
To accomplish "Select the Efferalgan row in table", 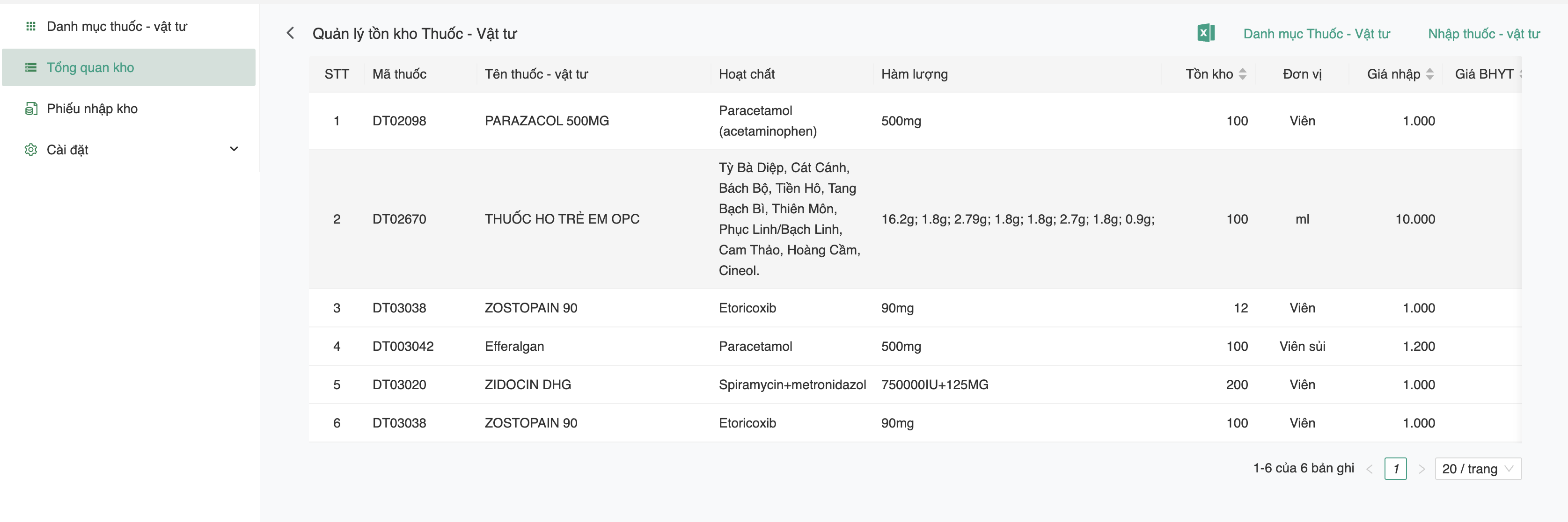I will coord(514,346).
